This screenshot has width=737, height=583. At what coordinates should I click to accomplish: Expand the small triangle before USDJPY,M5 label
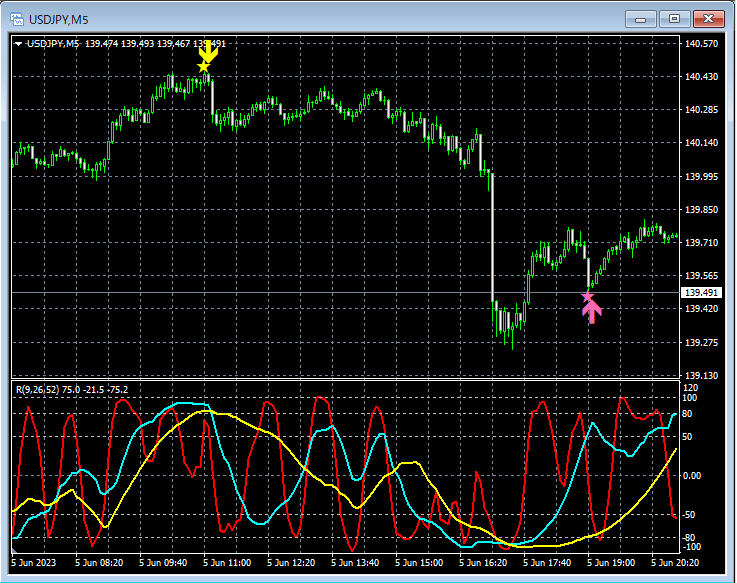coord(18,44)
